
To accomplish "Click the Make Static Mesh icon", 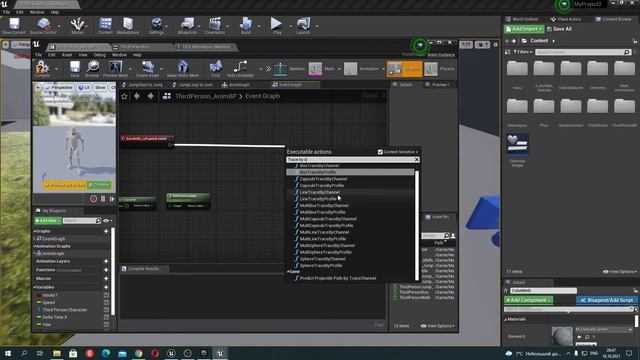I will point(182,69).
